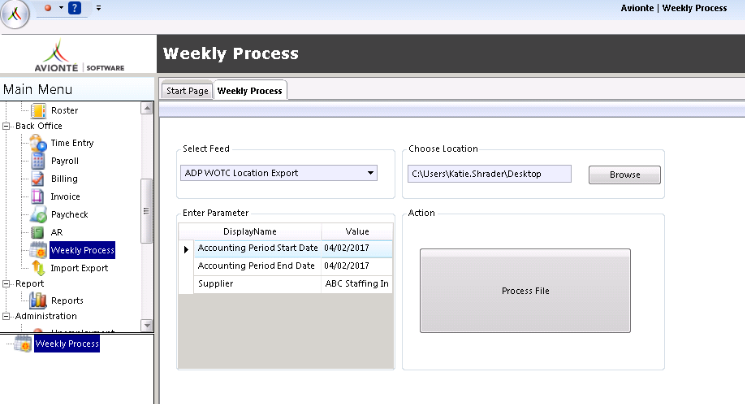Edit the Start Date value 04/02/2017

tap(357, 248)
